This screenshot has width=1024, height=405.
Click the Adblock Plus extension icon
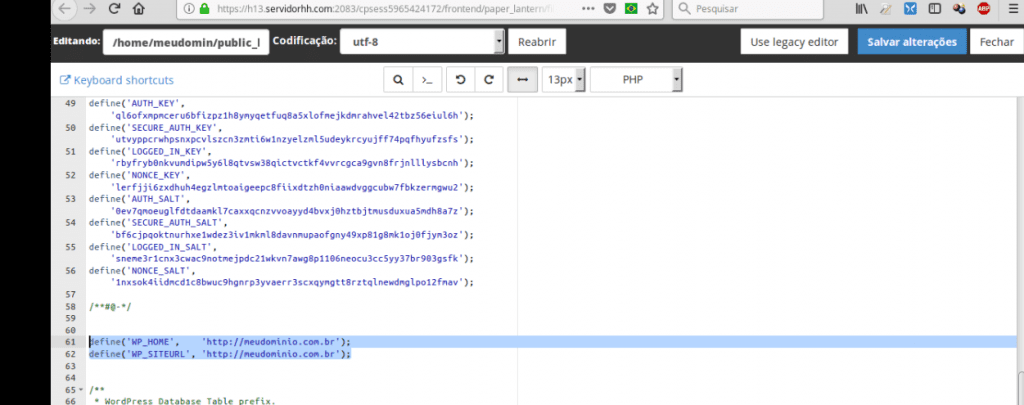tap(984, 9)
